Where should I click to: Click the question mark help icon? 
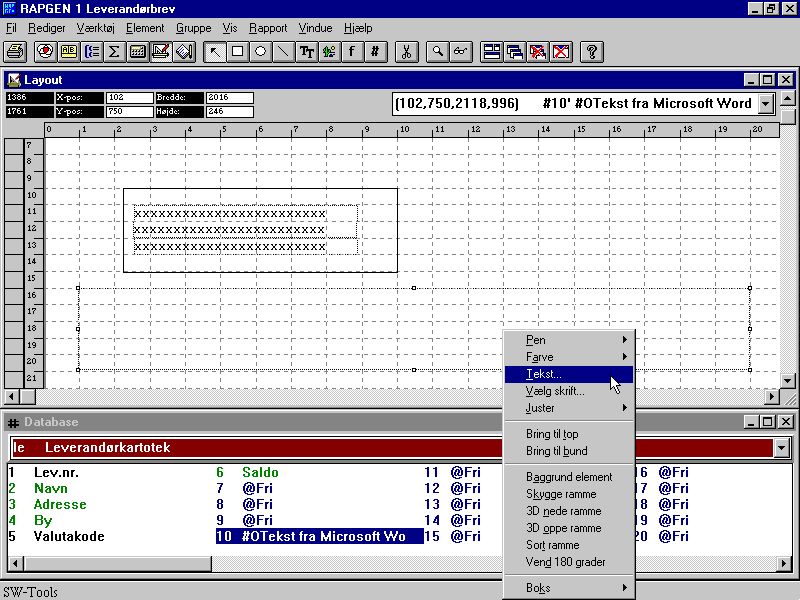click(x=591, y=51)
